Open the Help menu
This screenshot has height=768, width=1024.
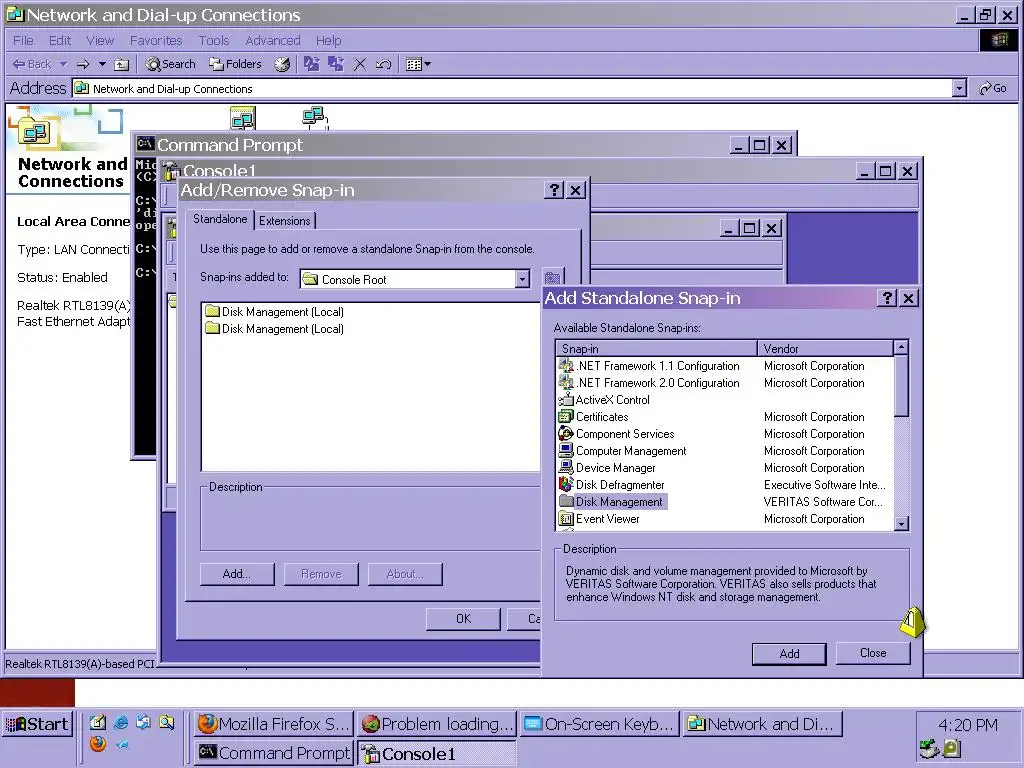[328, 40]
